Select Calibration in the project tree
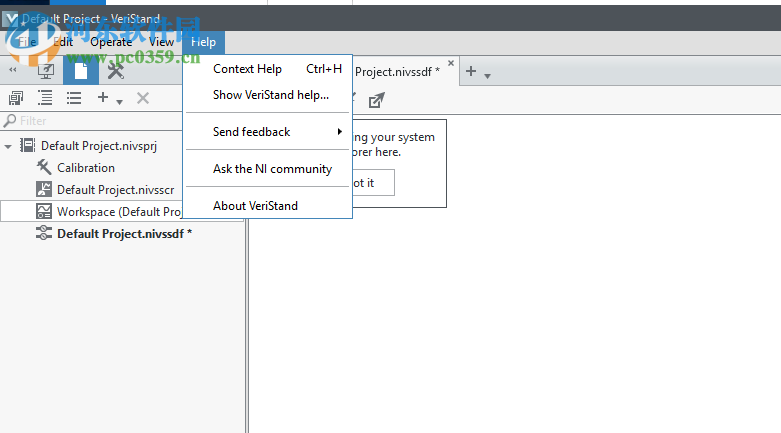Screen dimensions: 781x433 pyautogui.click(x=86, y=168)
